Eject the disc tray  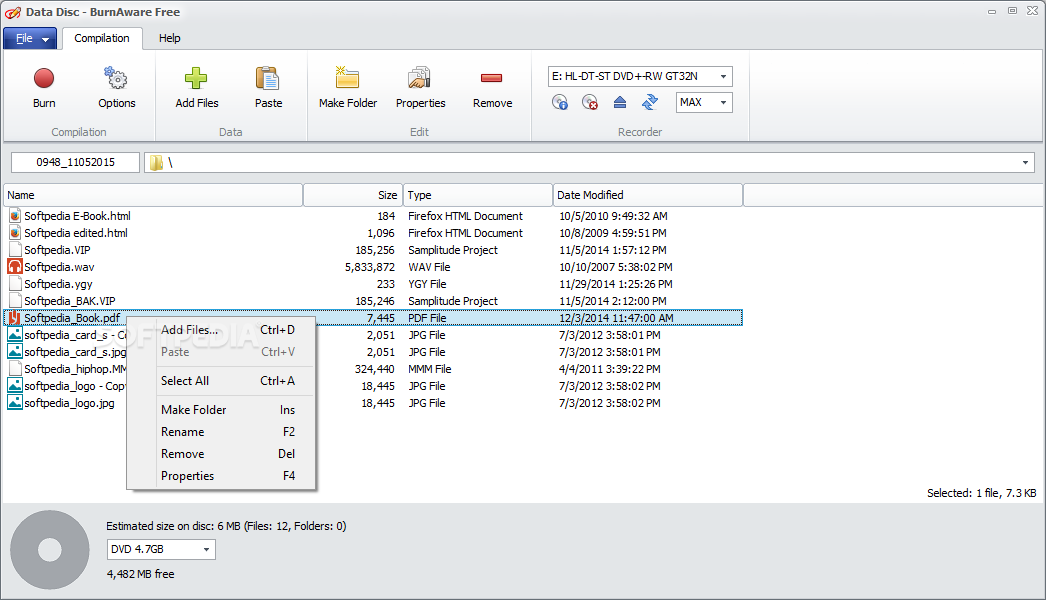[620, 102]
